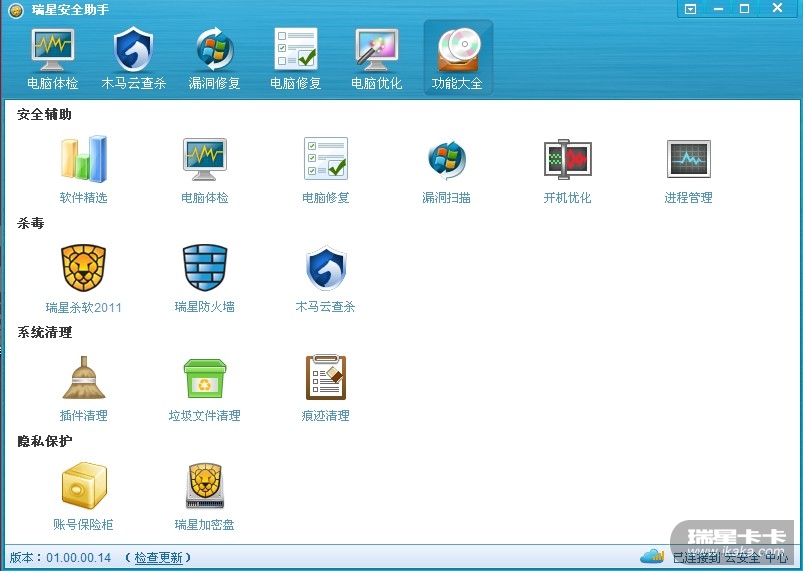This screenshot has height=571, width=803.
Task: Click 已连接到云安全中心 status text
Action: point(730,558)
